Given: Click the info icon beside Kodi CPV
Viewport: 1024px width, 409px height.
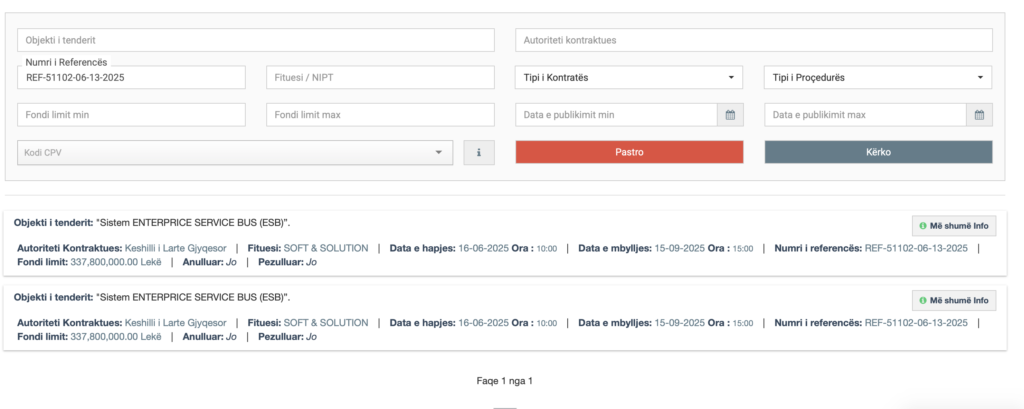Looking at the screenshot, I should tap(479, 153).
